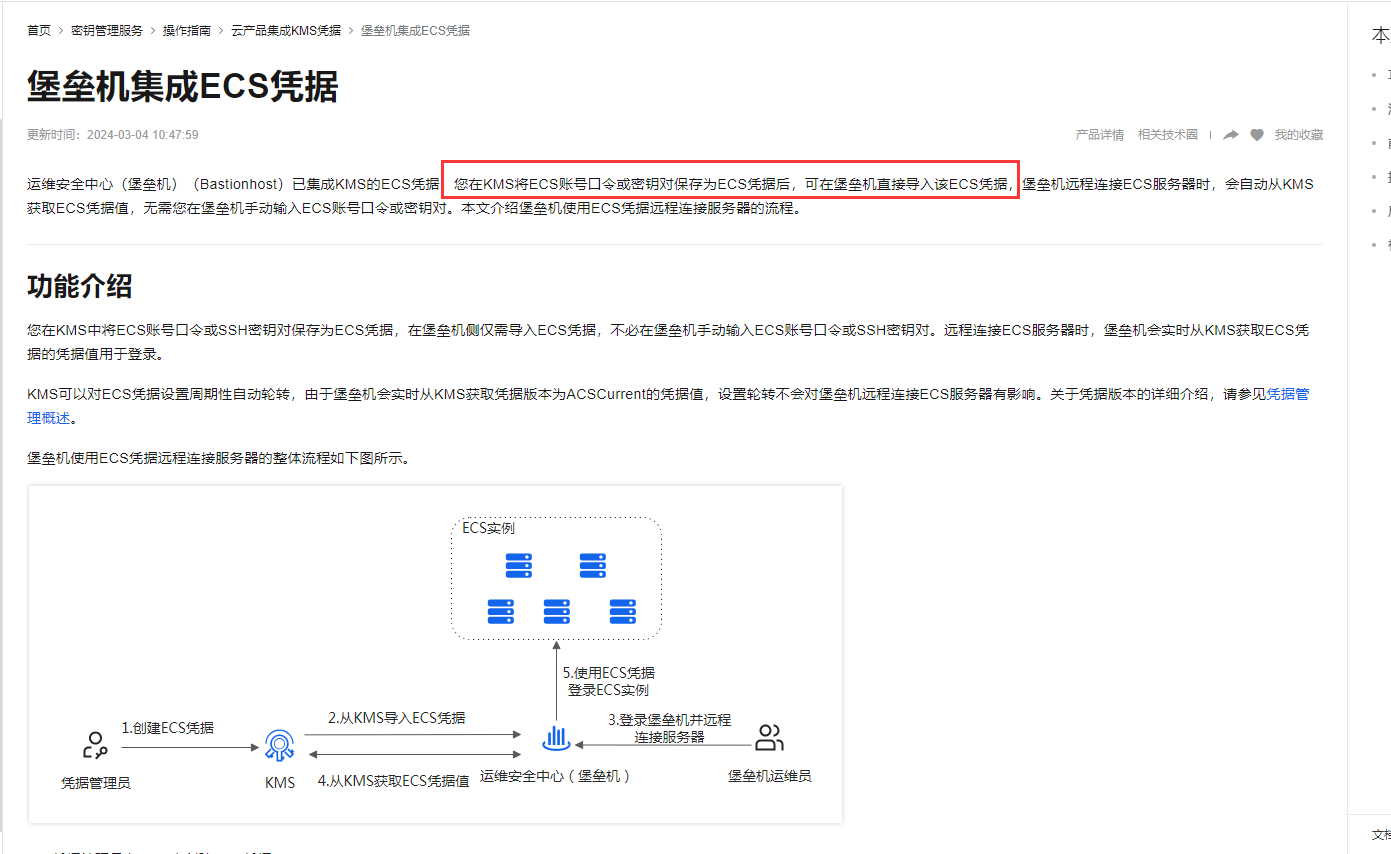
Task: Click the share arrow icon
Action: point(1231,135)
